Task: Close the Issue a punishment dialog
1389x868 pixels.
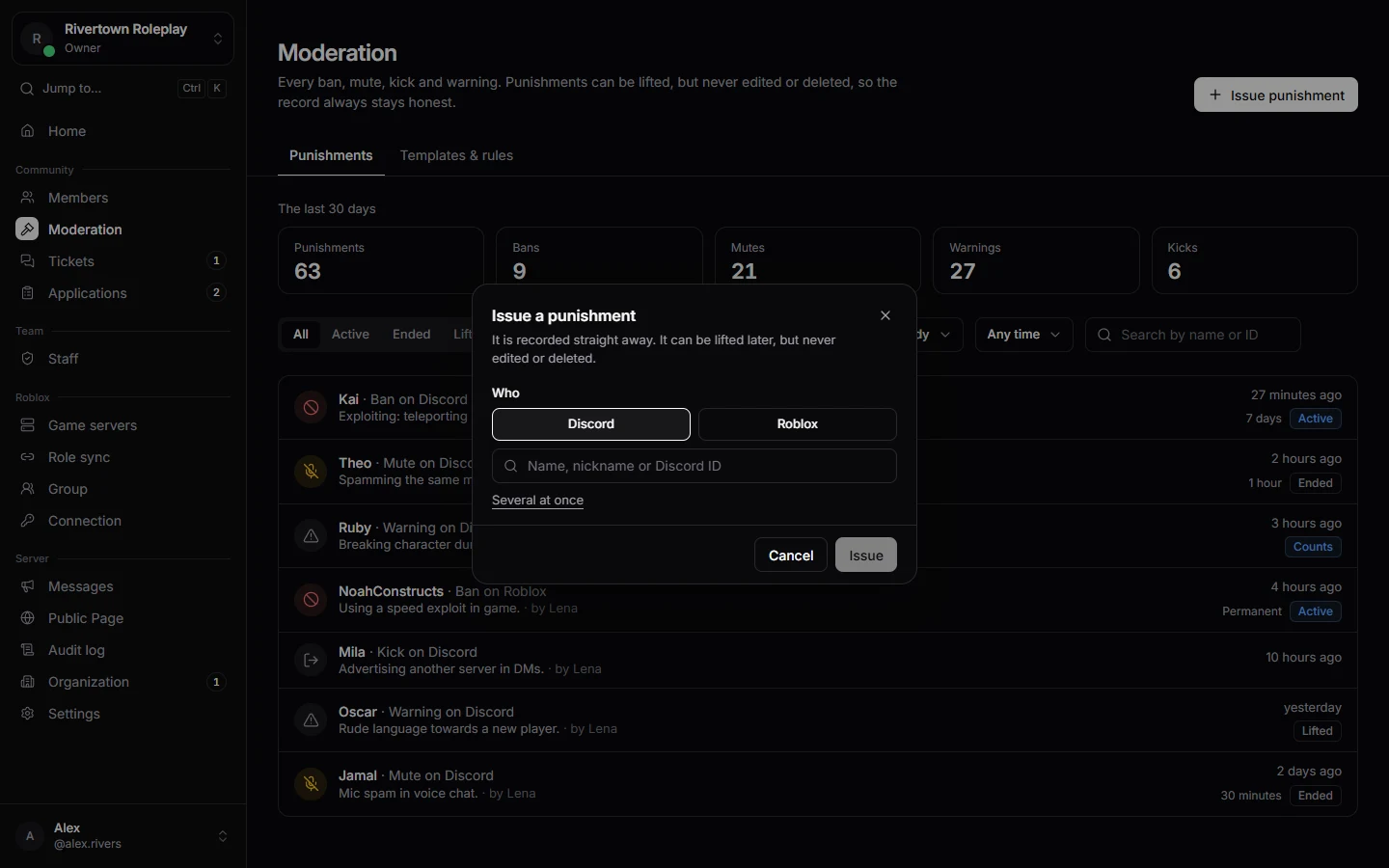Action: pos(885,315)
